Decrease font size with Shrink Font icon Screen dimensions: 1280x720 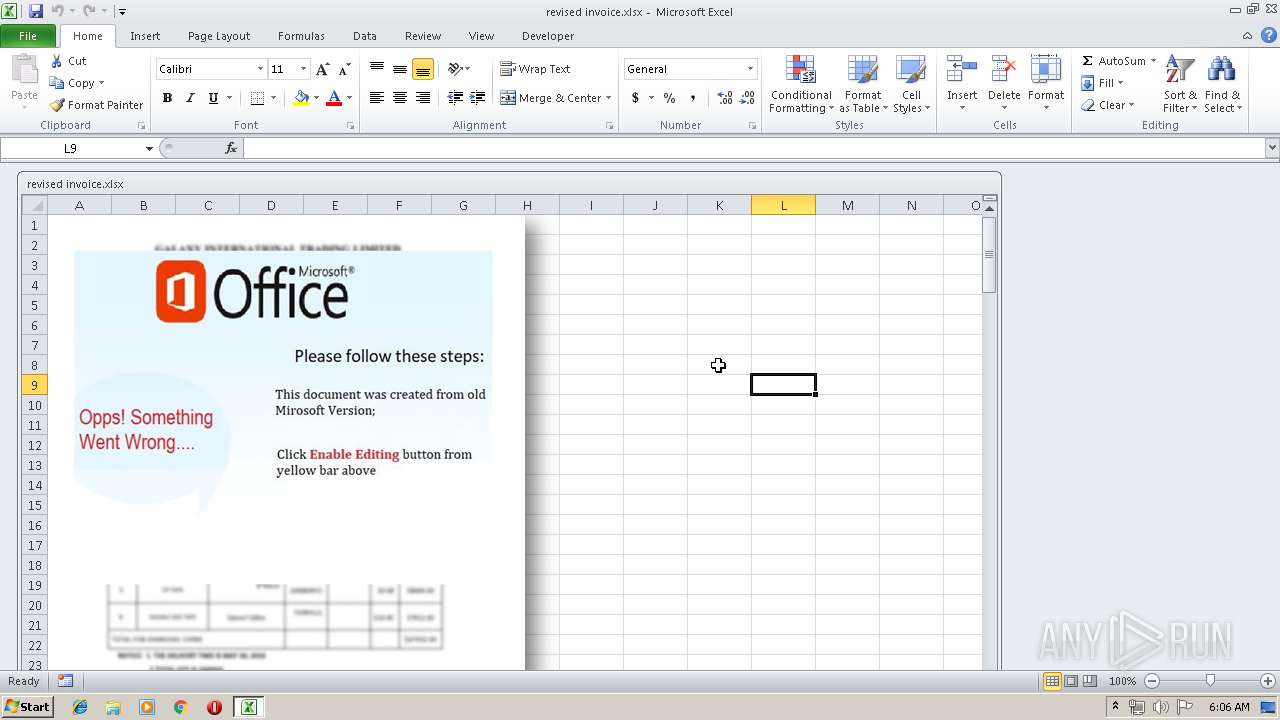click(344, 69)
